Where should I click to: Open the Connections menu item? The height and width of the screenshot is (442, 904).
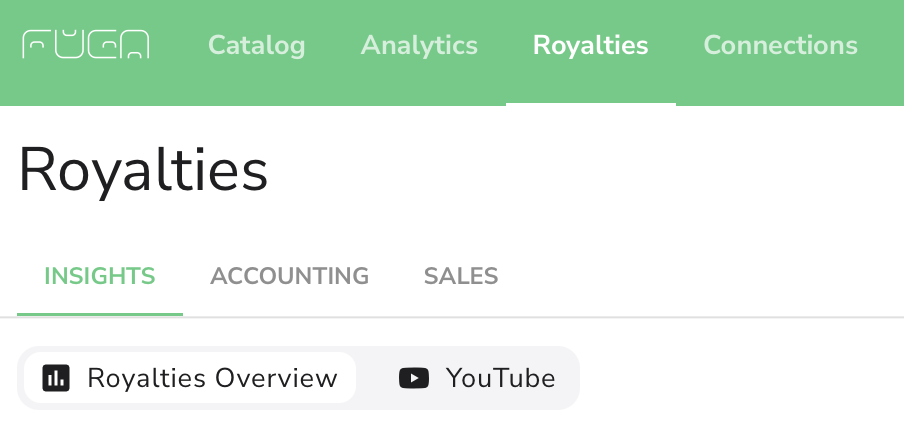tap(781, 45)
